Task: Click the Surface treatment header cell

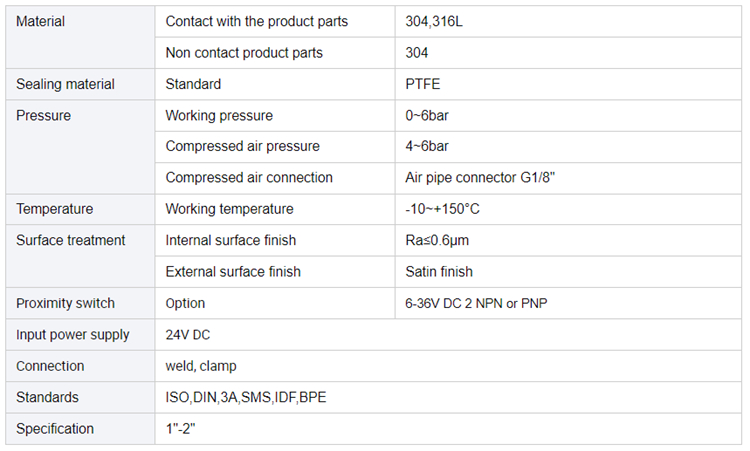Action: coord(80,256)
